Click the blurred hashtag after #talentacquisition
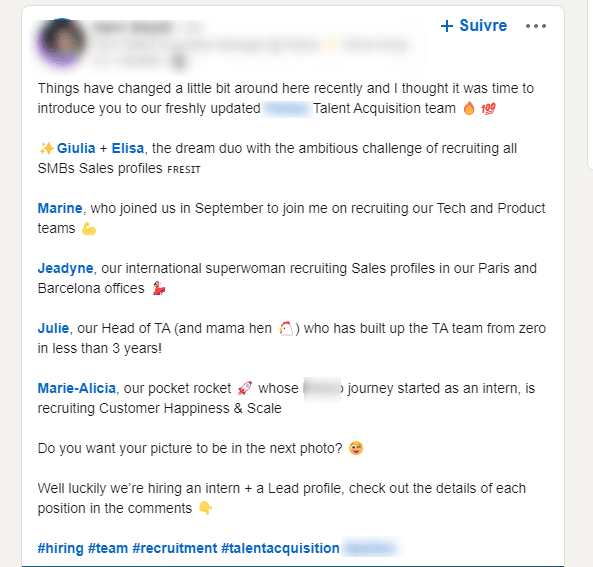Screen dimensions: 593x567 tap(371, 548)
